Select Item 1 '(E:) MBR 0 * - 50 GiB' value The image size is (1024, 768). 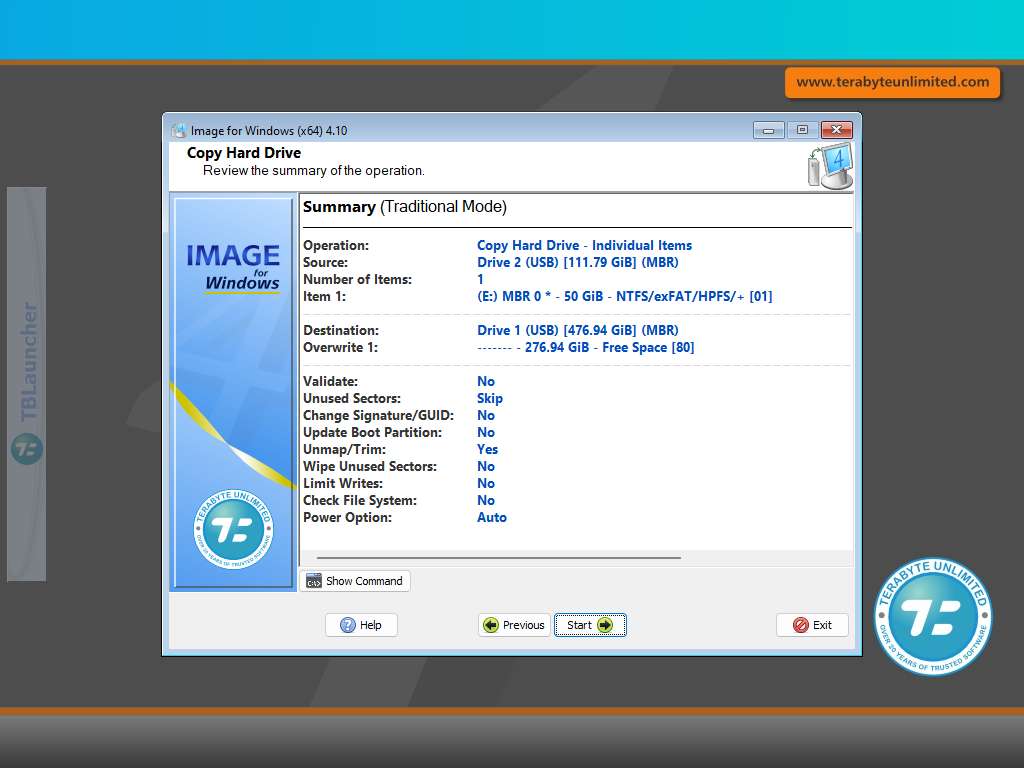point(624,296)
